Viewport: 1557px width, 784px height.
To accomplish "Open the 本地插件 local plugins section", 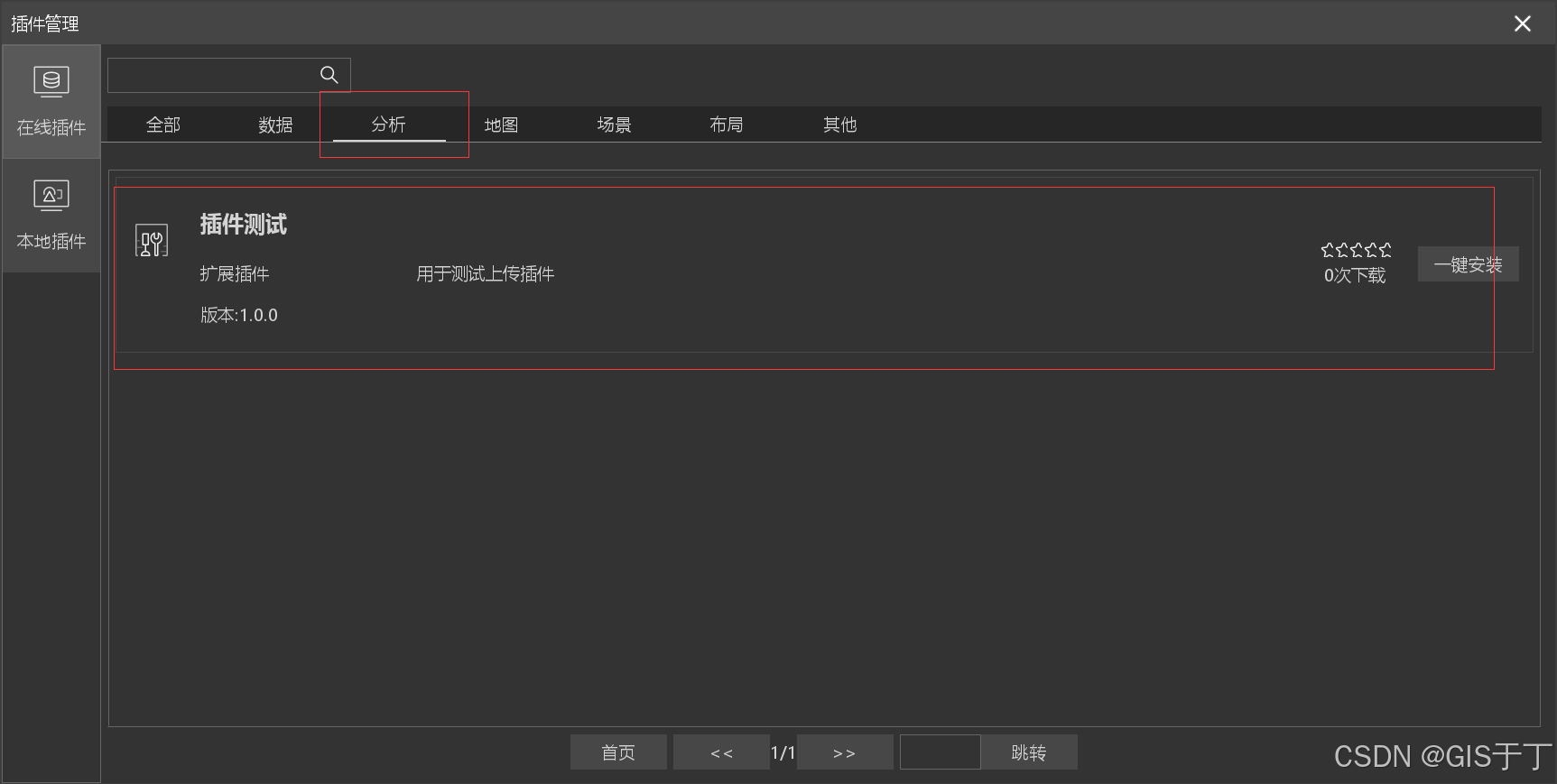I will pos(51,216).
